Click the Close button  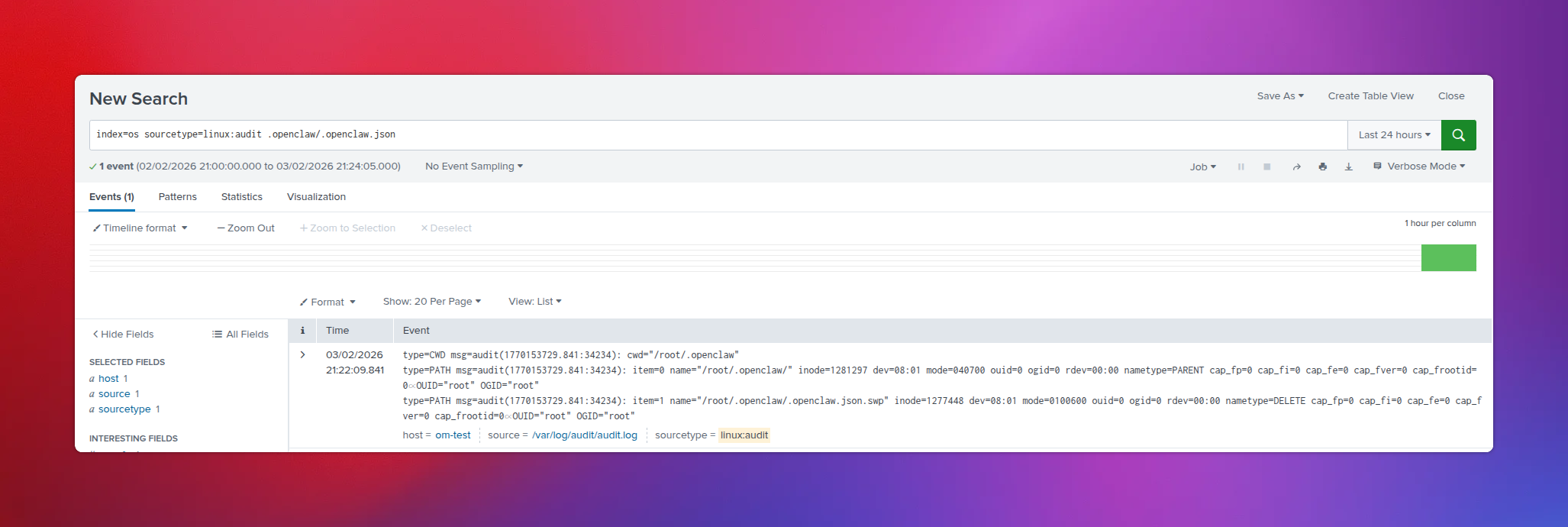pyautogui.click(x=1451, y=96)
